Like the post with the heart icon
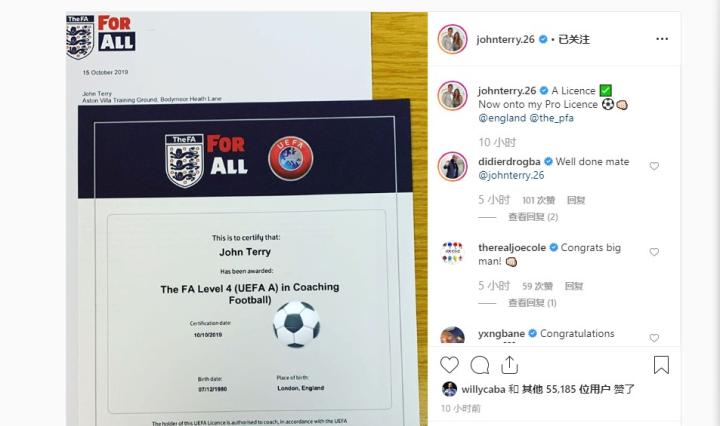This screenshot has width=720, height=426. tap(449, 365)
